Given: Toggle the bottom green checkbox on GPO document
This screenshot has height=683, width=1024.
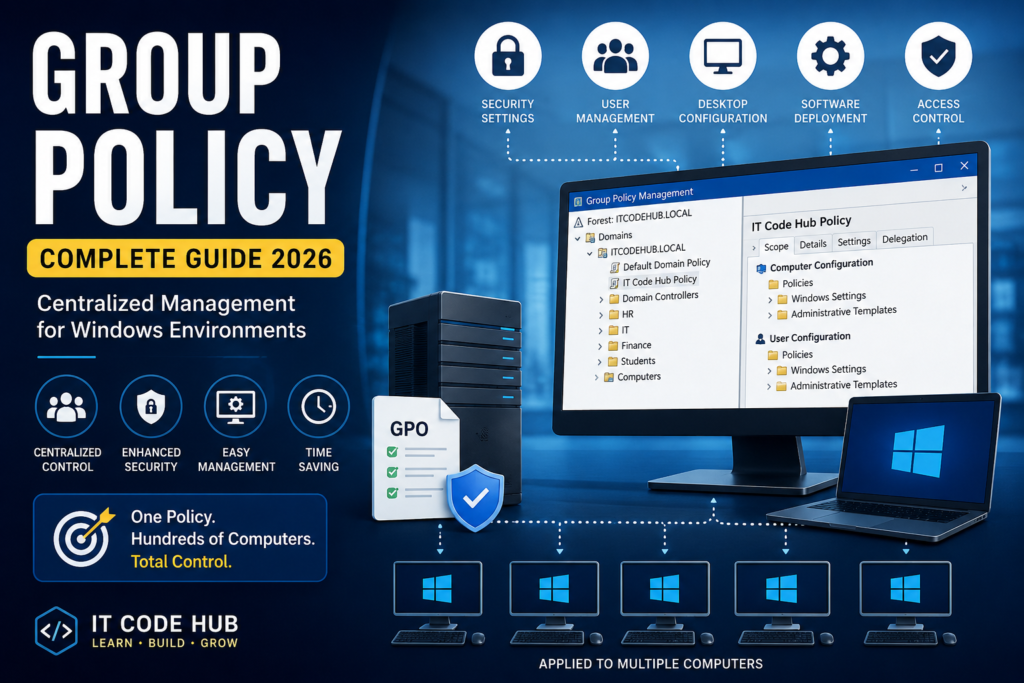Looking at the screenshot, I should point(392,493).
